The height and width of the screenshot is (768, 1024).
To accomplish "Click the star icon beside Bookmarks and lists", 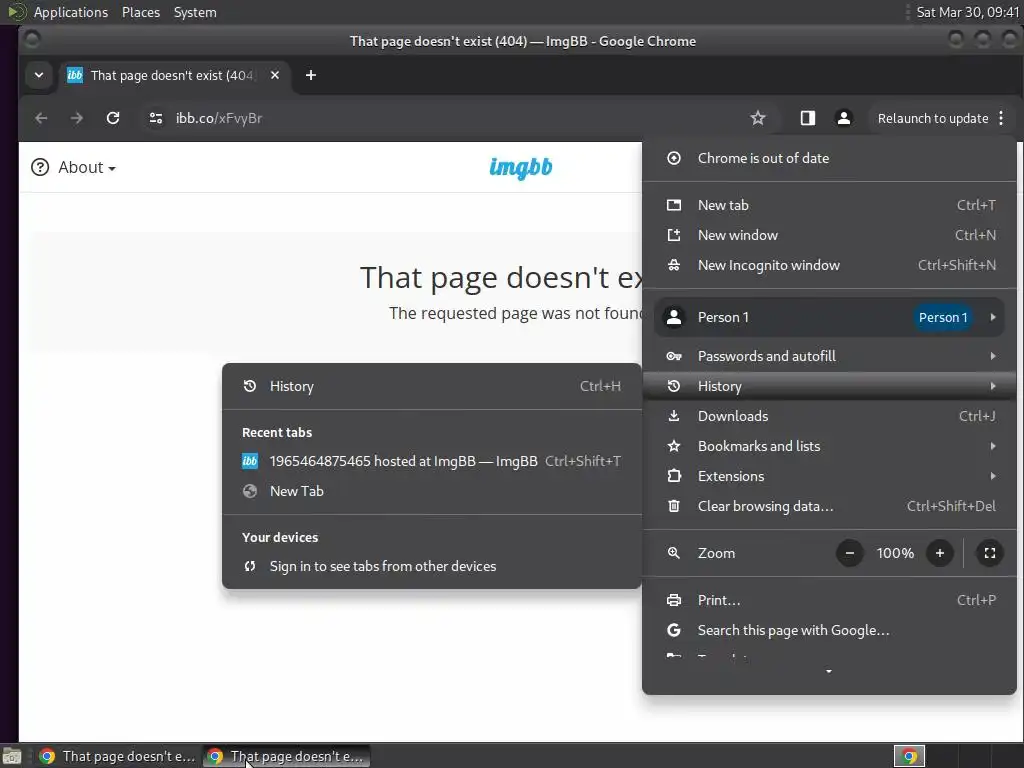I will (674, 446).
